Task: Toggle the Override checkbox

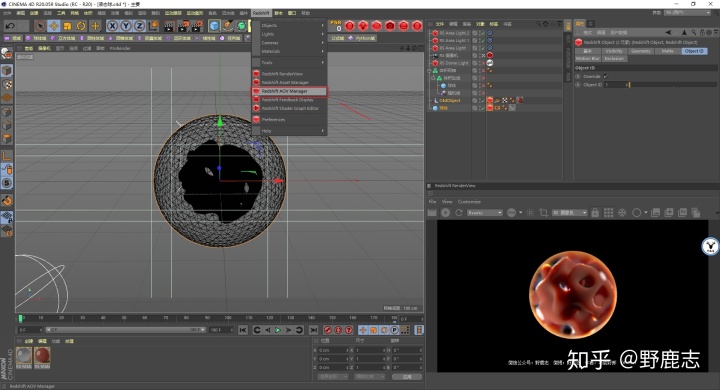Action: pos(606,77)
